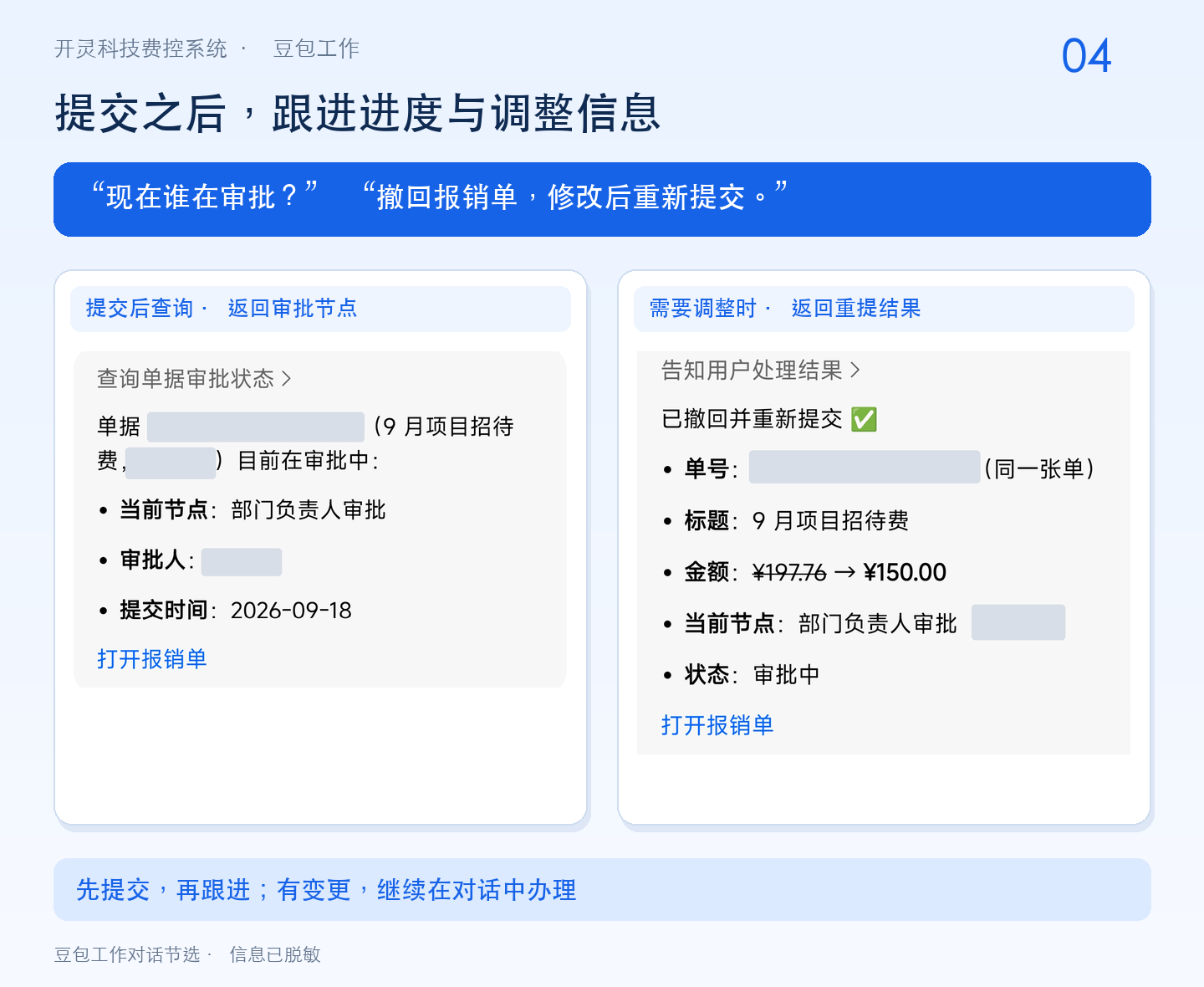The height and width of the screenshot is (987, 1204).
Task: Click the quote “撤回报销单,修改后重新提交。”
Action: [x=575, y=197]
